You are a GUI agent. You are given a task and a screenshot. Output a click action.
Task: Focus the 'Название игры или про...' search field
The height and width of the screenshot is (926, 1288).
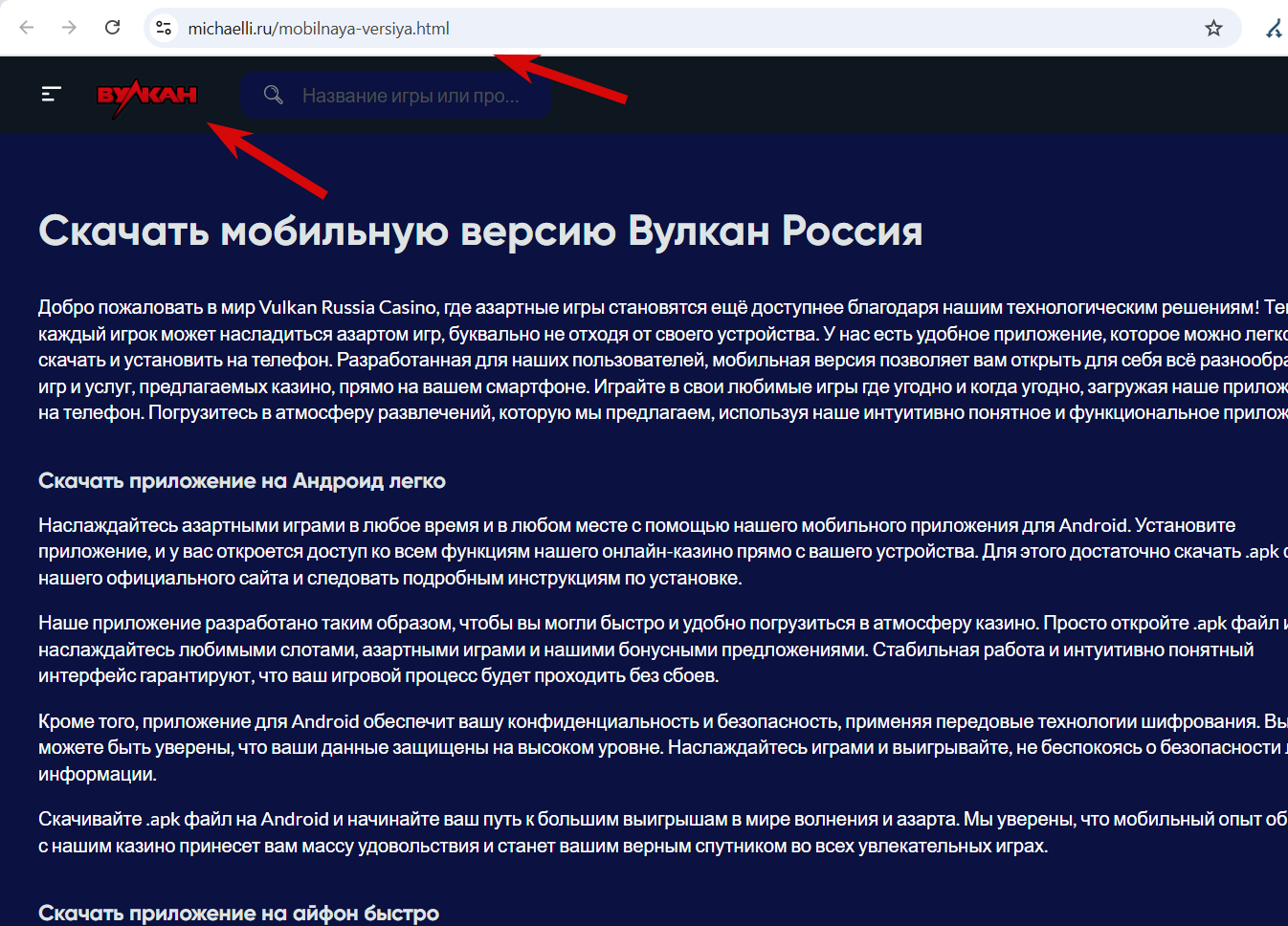pyautogui.click(x=395, y=95)
